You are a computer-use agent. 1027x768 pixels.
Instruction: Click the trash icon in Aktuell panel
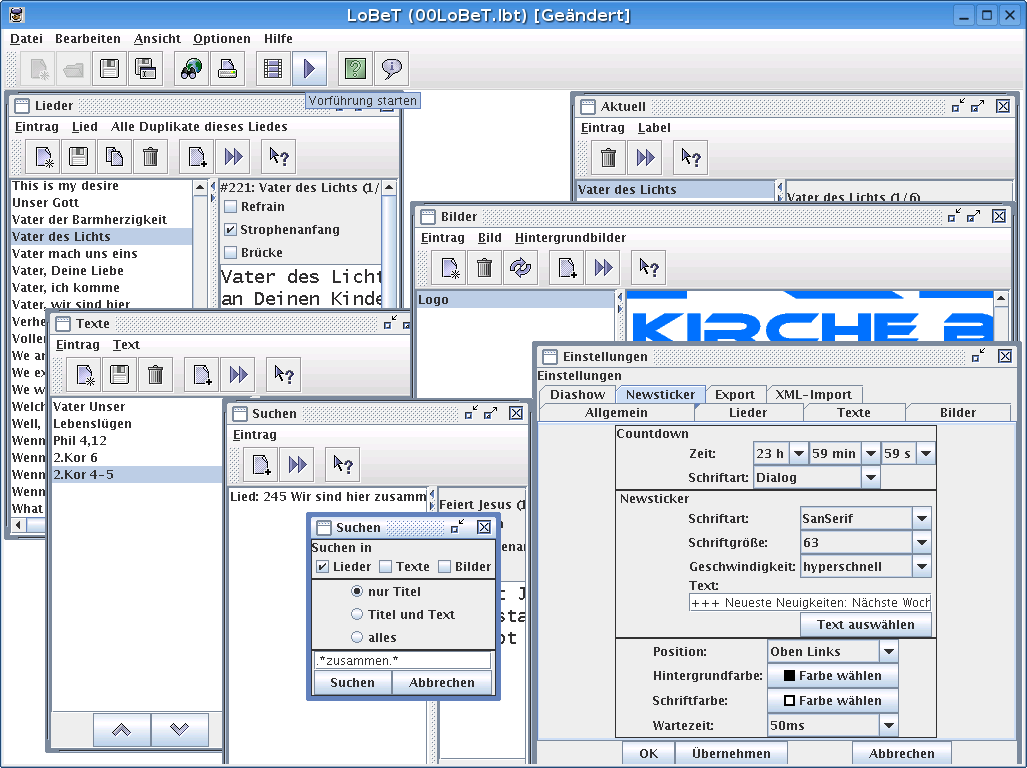click(x=608, y=157)
